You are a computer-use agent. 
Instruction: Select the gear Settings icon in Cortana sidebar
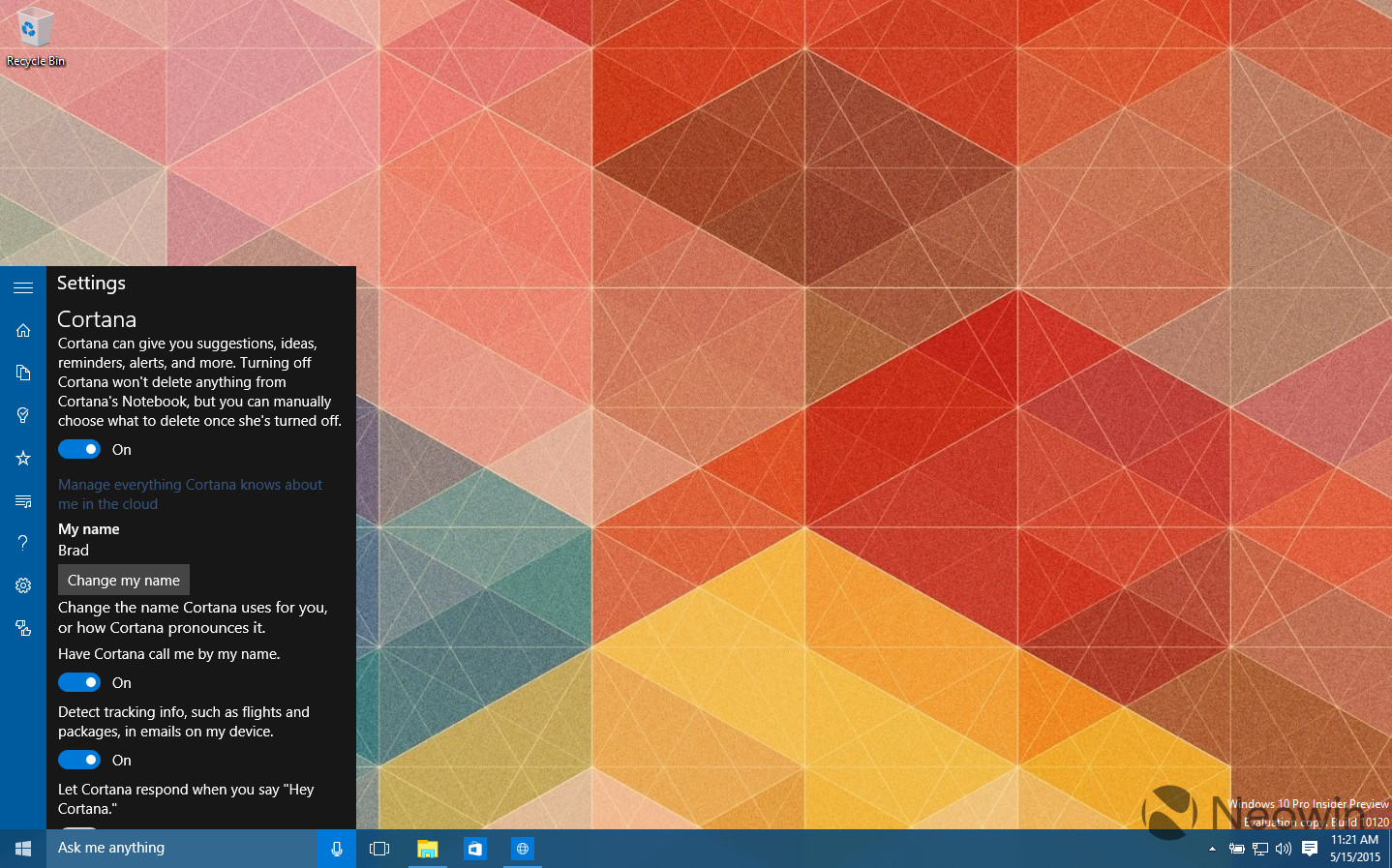pyautogui.click(x=23, y=585)
